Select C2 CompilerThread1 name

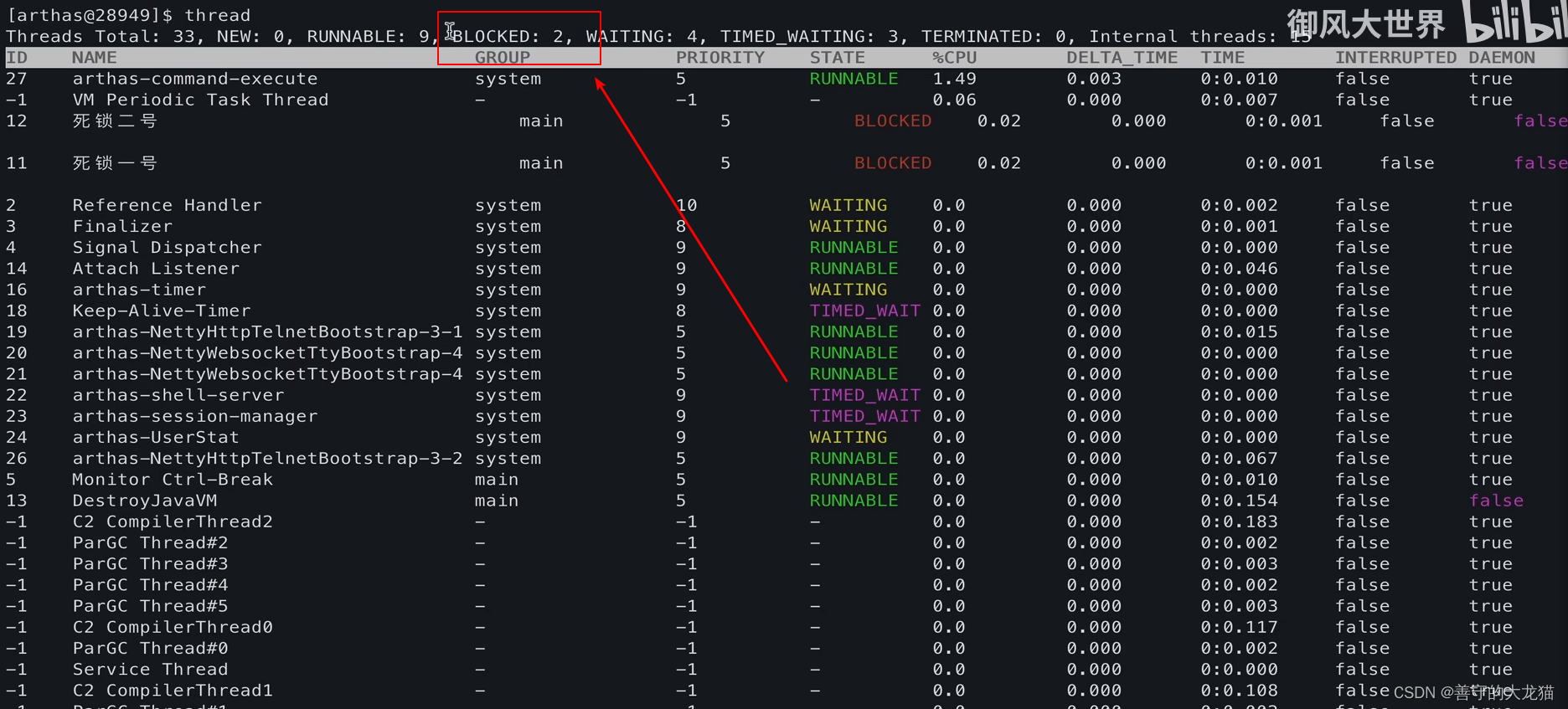click(x=173, y=691)
